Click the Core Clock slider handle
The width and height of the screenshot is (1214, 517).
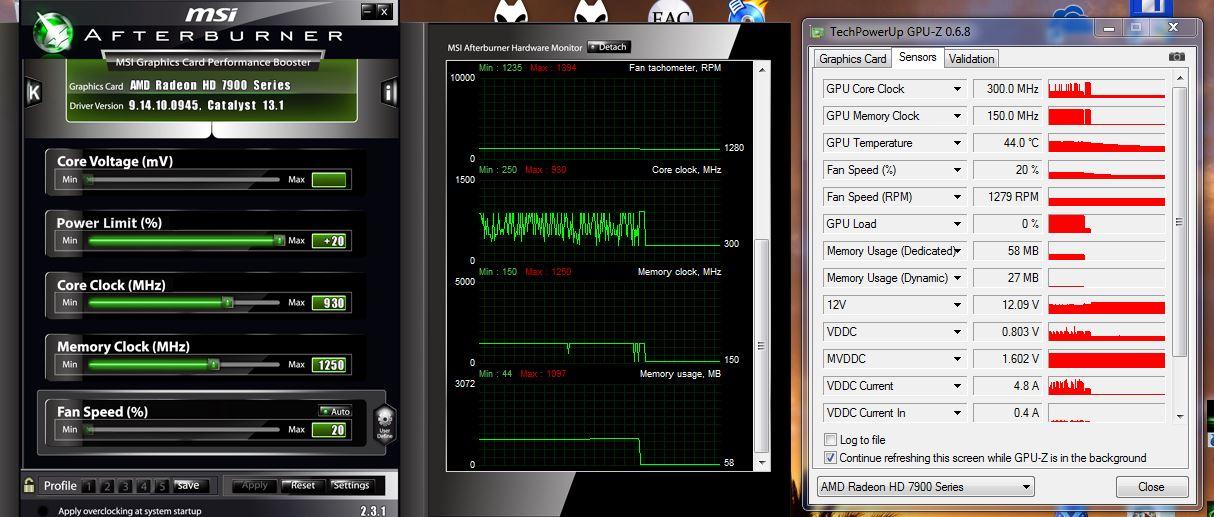tap(228, 302)
